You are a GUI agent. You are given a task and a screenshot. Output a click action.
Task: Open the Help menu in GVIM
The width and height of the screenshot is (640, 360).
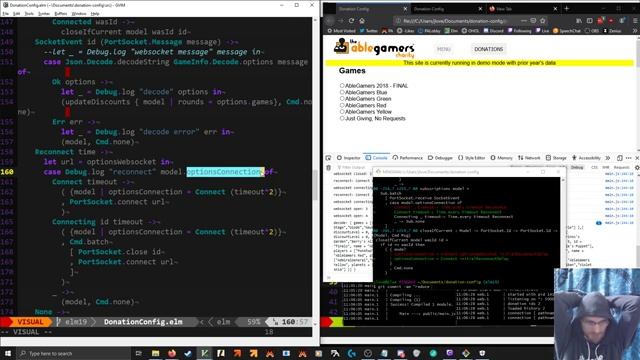[x=95, y=13]
